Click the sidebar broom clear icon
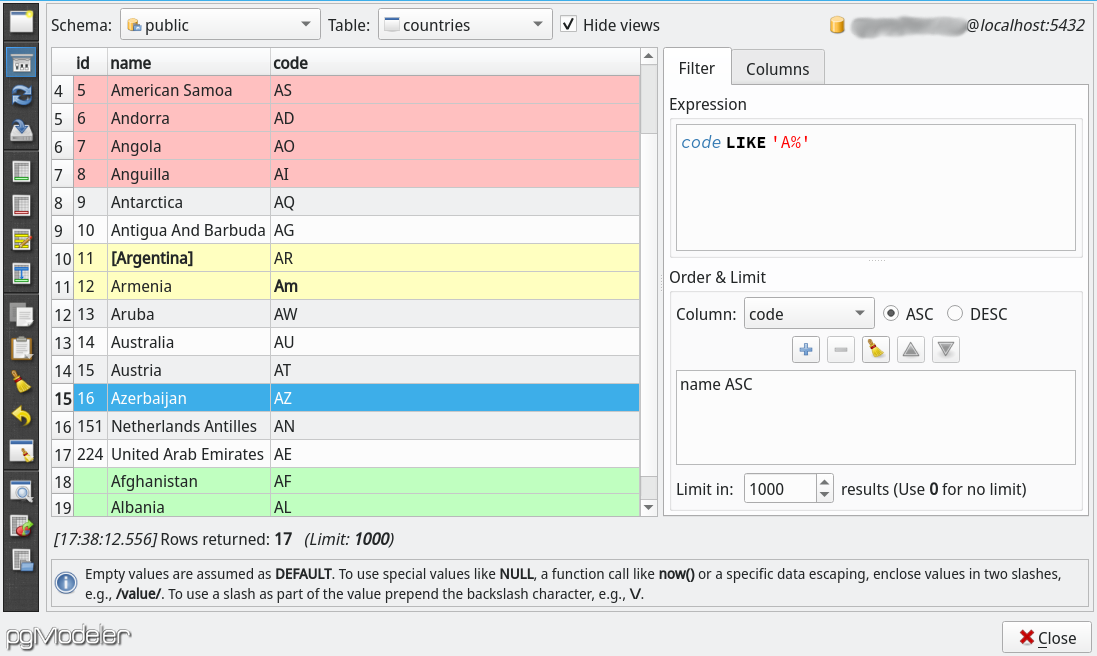 [x=21, y=383]
